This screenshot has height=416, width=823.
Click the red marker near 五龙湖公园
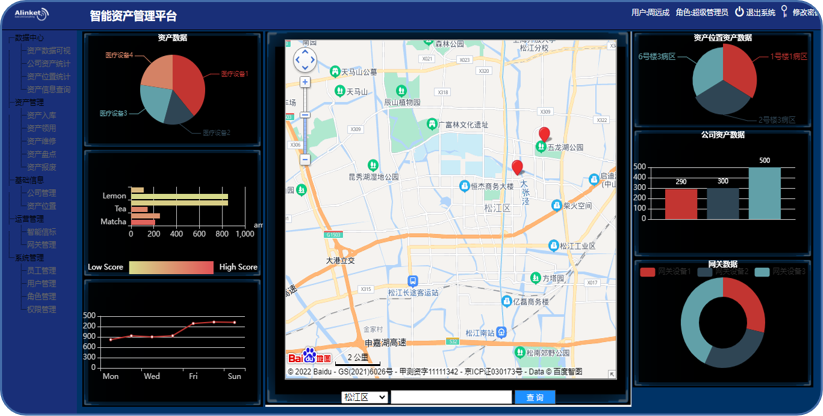click(x=544, y=135)
